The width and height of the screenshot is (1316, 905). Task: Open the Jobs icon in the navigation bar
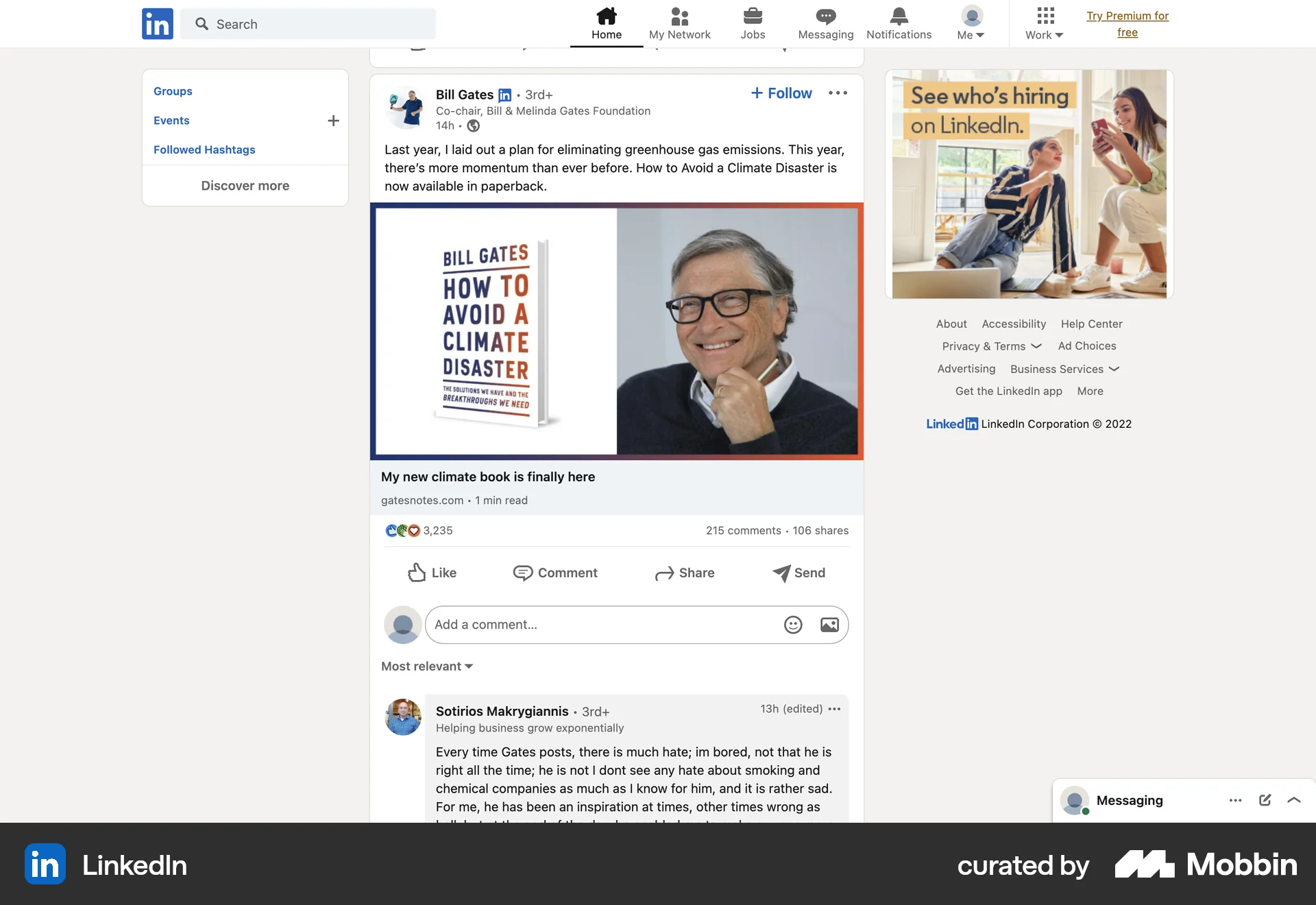(x=752, y=23)
